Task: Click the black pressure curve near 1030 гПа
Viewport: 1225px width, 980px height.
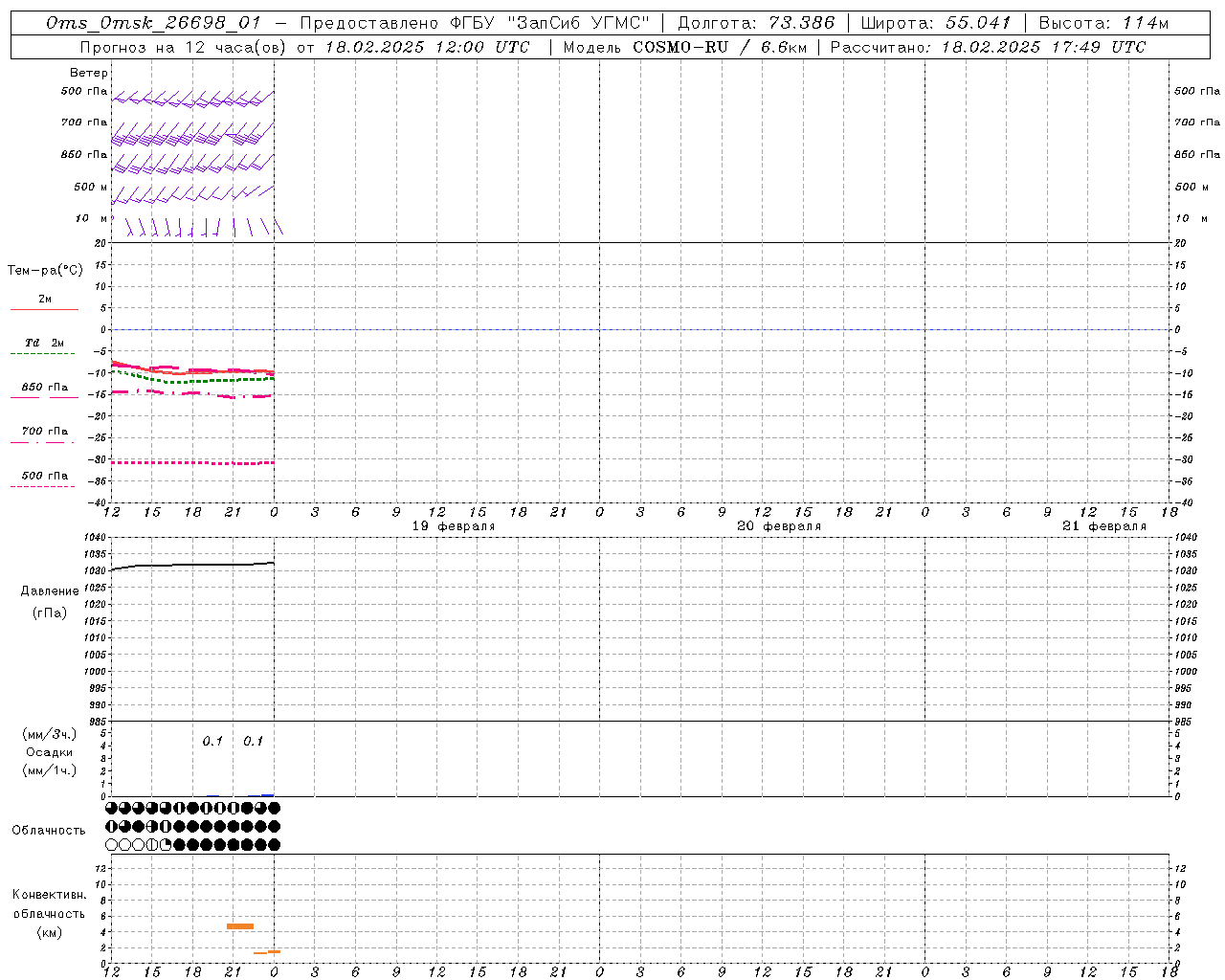Action: pos(192,565)
